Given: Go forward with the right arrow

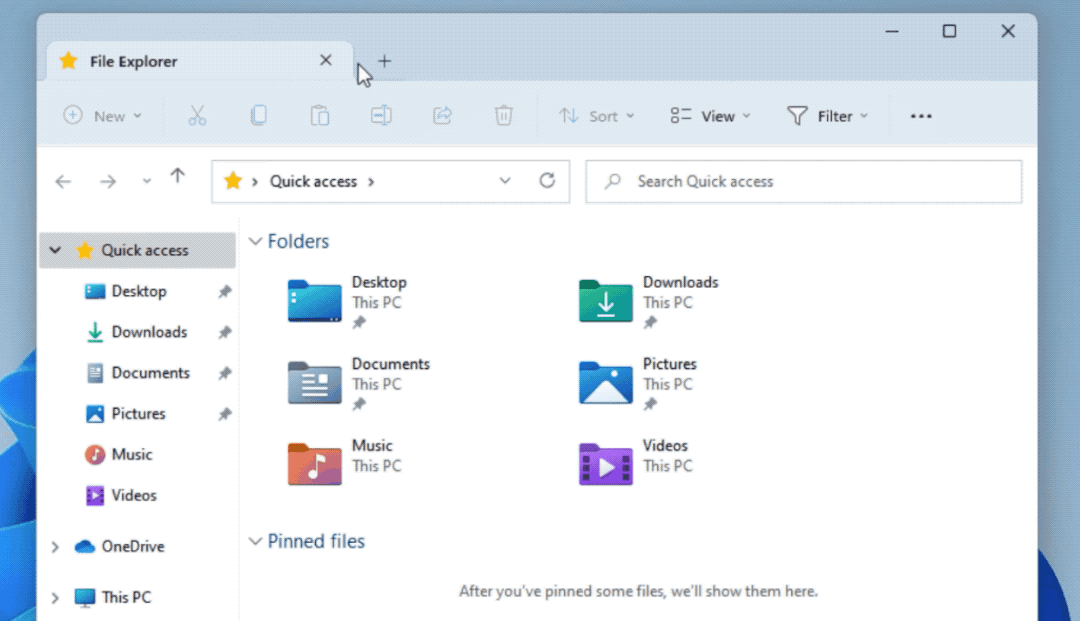Looking at the screenshot, I should (108, 182).
